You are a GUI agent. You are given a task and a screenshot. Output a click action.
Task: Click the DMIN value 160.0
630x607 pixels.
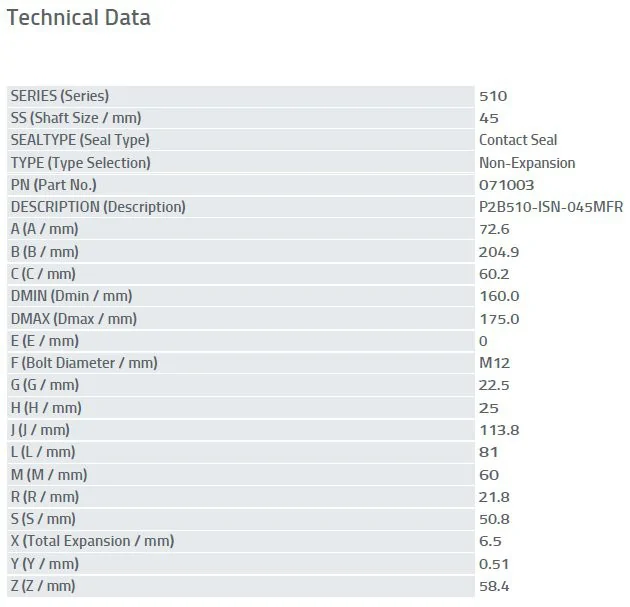click(499, 296)
